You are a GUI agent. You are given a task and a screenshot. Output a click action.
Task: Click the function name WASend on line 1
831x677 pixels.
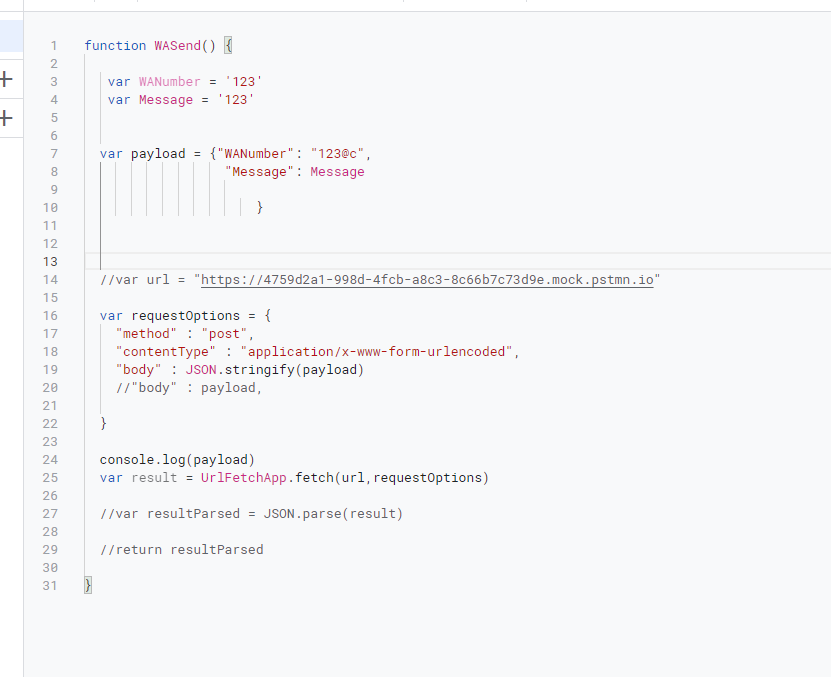click(178, 46)
